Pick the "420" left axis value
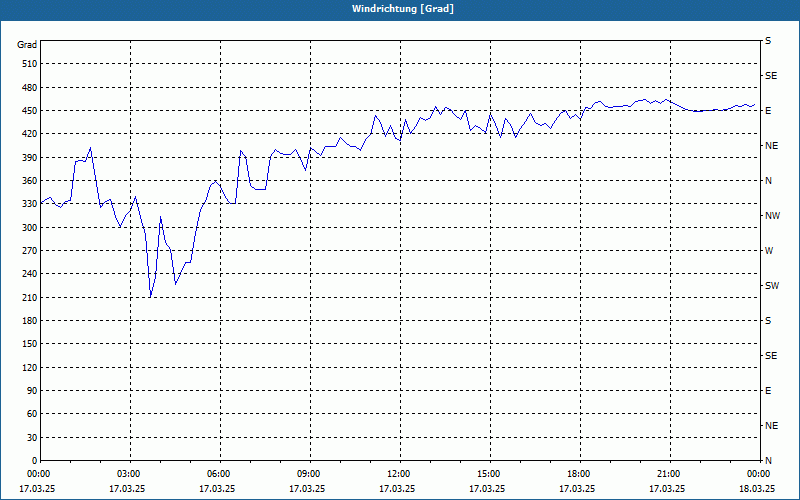Screen dimensions: 800x500 coord(30,134)
